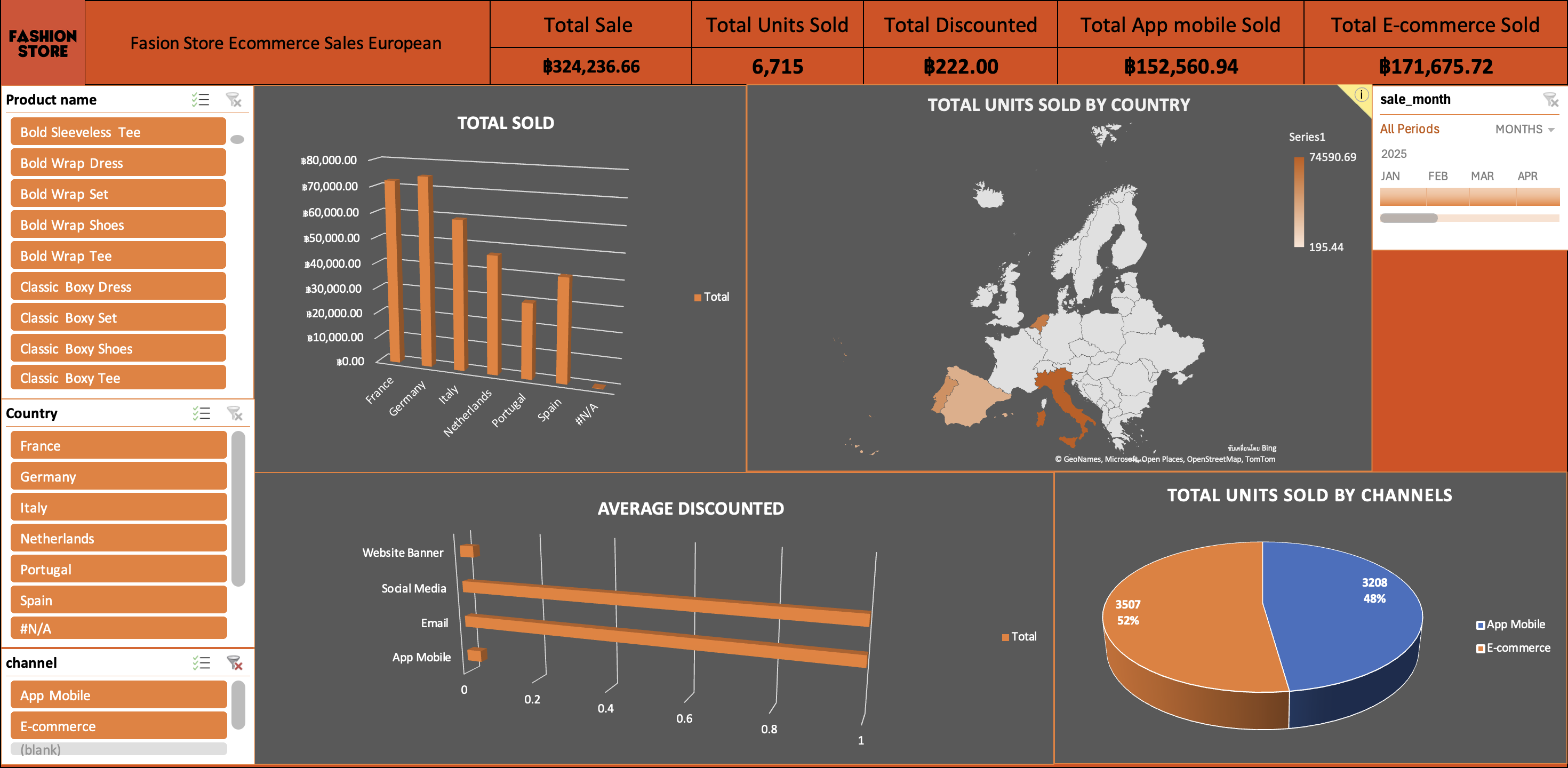This screenshot has width=1568, height=768.
Task: Click the Country slicer scrollbar
Action: (x=238, y=509)
